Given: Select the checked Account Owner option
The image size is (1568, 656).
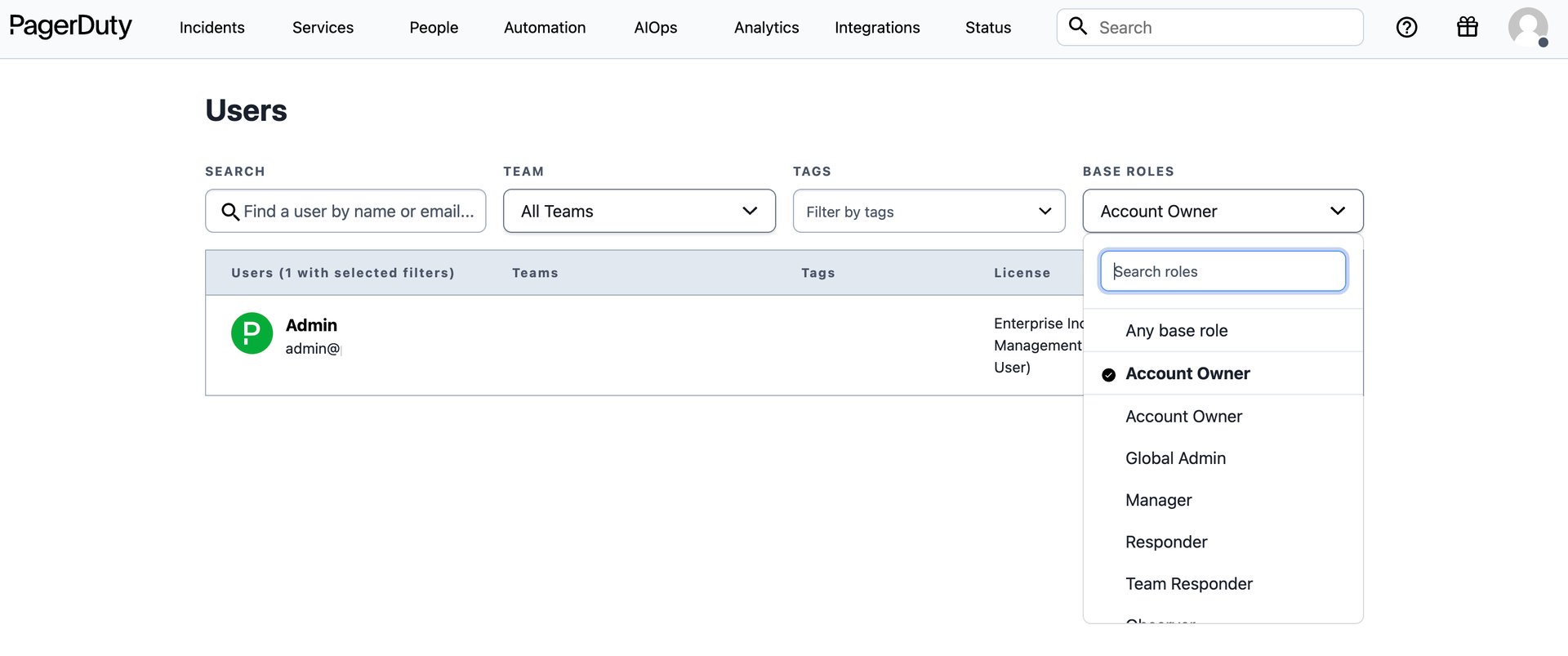Looking at the screenshot, I should click(1187, 373).
